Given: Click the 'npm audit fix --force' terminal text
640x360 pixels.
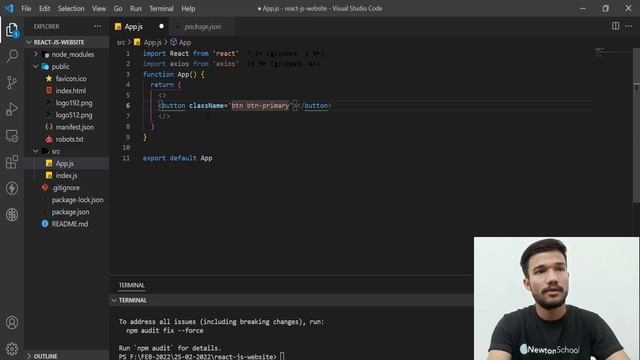Looking at the screenshot, I should pyautogui.click(x=164, y=331).
